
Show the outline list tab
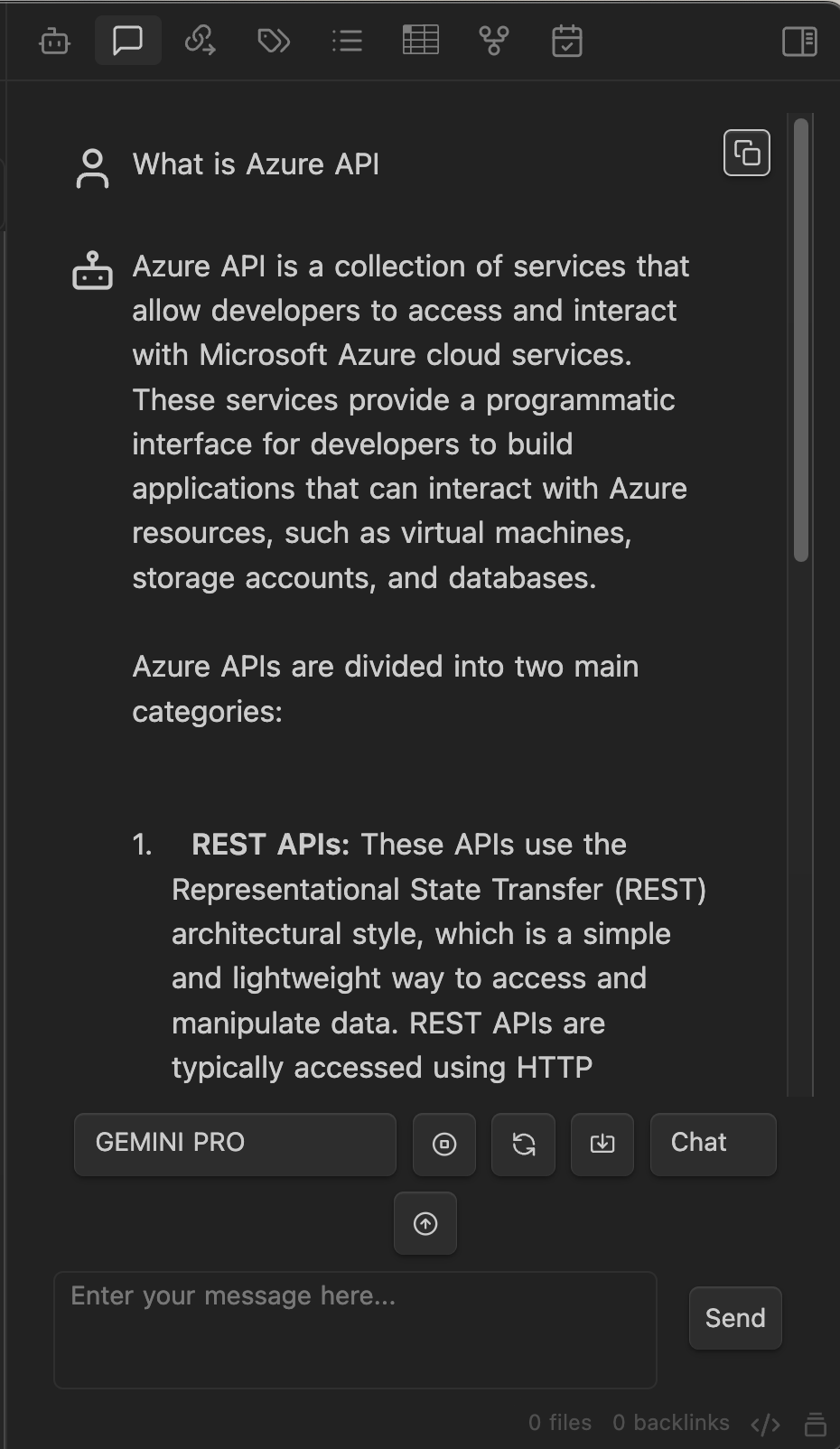(347, 41)
